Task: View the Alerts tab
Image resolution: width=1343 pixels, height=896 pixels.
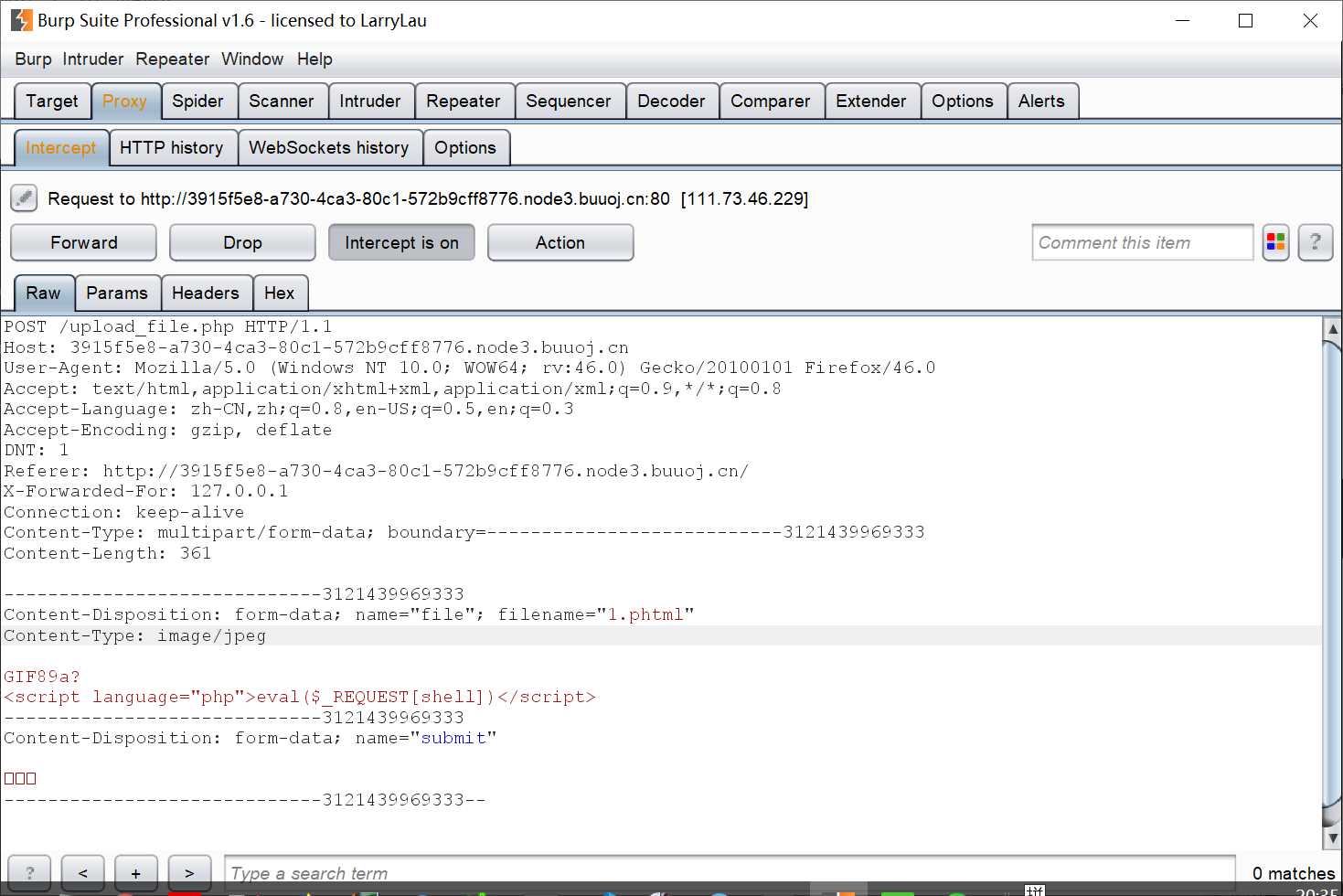Action: [x=1042, y=101]
